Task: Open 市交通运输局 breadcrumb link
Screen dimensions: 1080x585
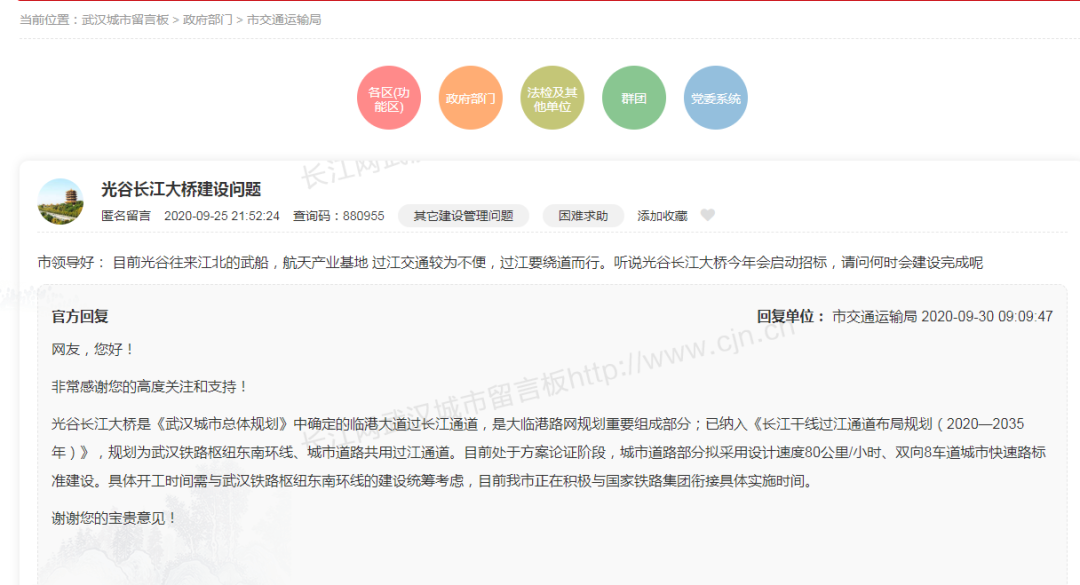Action: point(284,20)
